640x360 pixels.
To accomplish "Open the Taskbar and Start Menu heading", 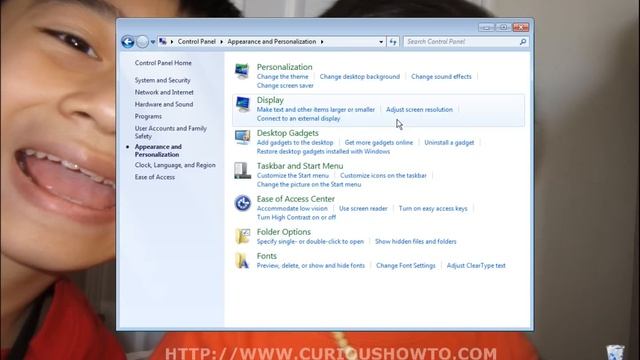I will coord(300,166).
